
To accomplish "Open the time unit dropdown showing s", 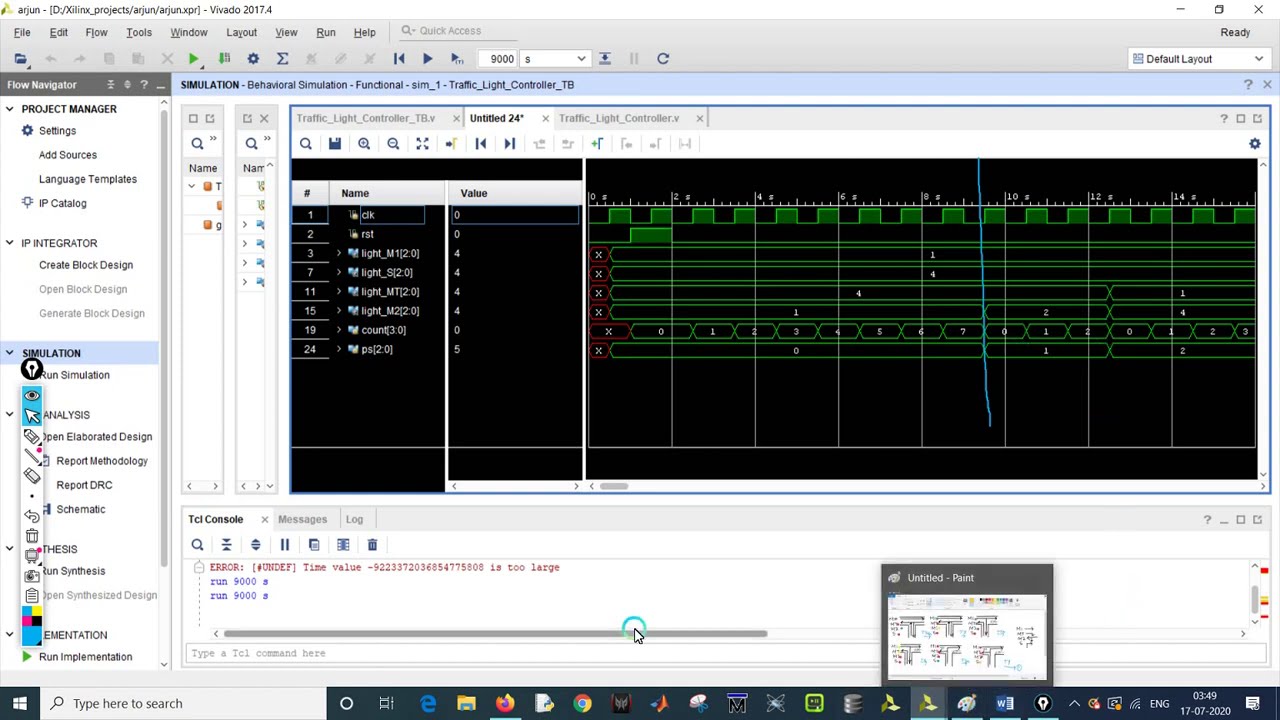I will tap(555, 59).
